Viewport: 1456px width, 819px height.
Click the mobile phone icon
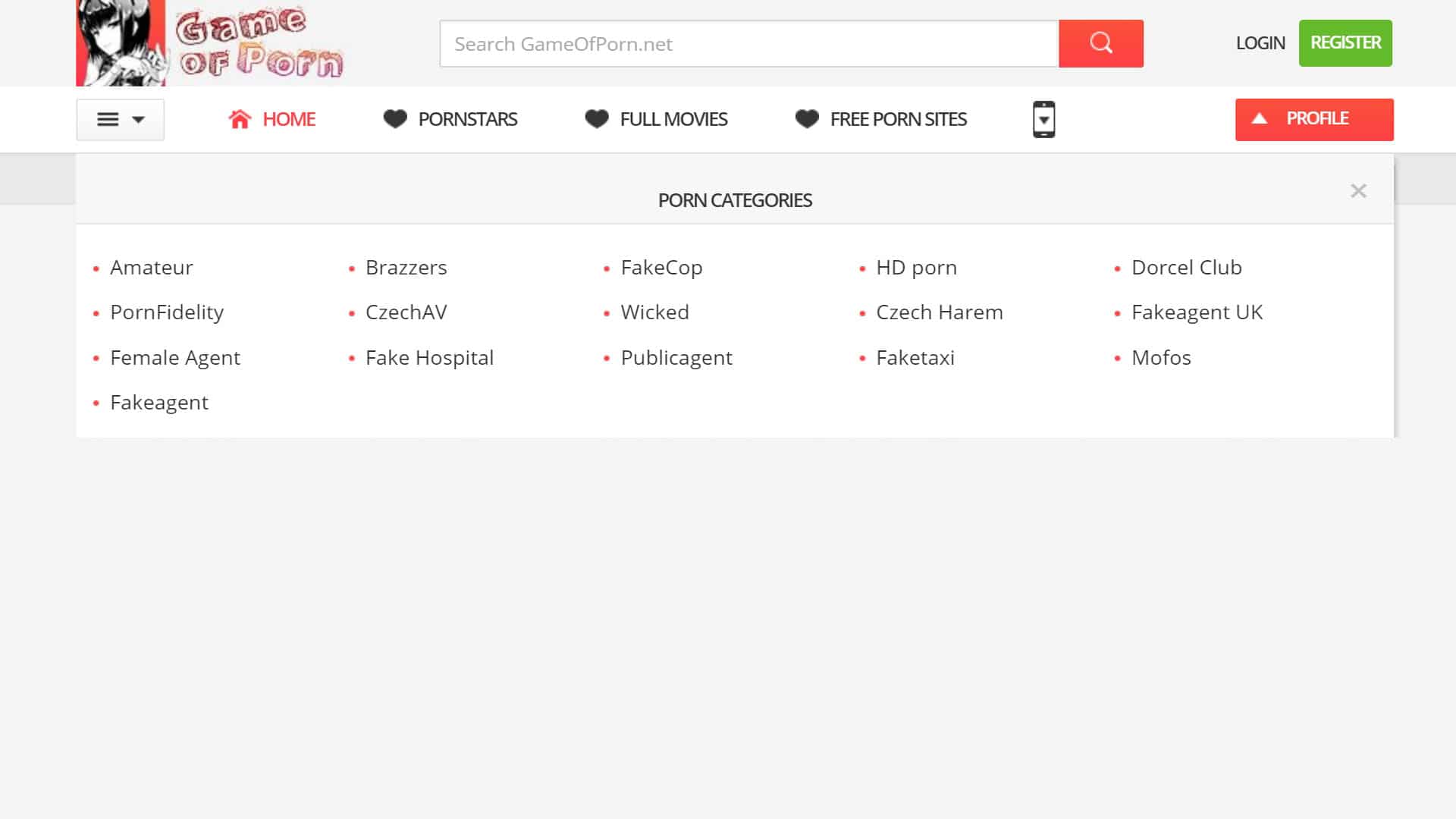(x=1043, y=119)
